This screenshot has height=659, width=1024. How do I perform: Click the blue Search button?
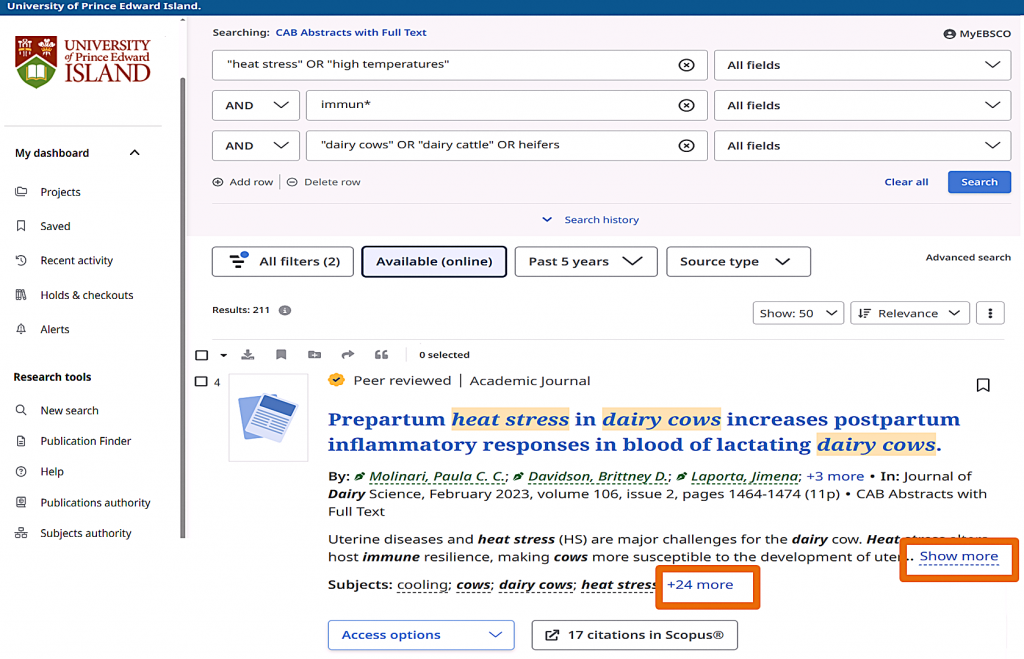pos(979,182)
